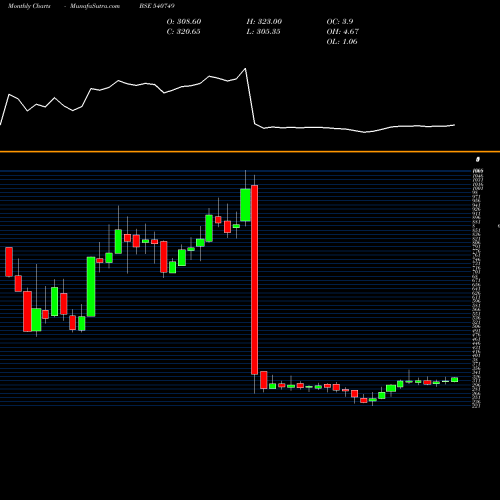Click the peak of the white line chart
This screenshot has width=500, height=500.
(x=245, y=69)
